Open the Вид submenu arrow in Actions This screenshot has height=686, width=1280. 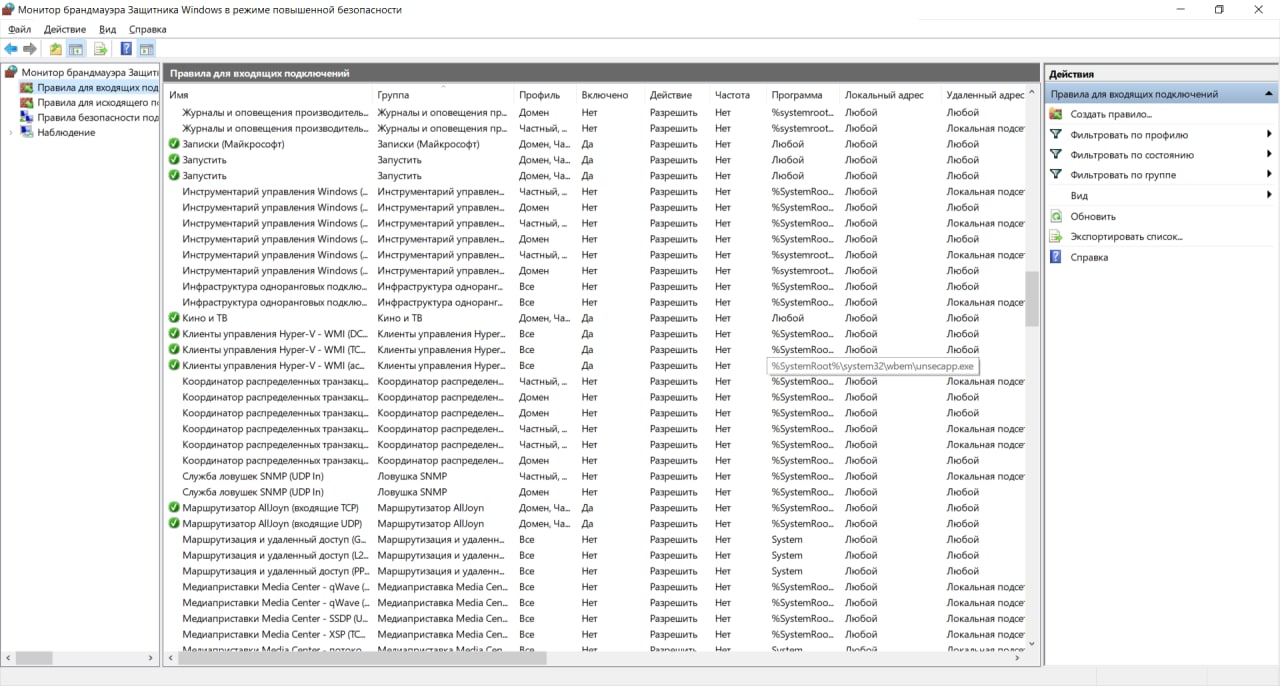[x=1269, y=195]
